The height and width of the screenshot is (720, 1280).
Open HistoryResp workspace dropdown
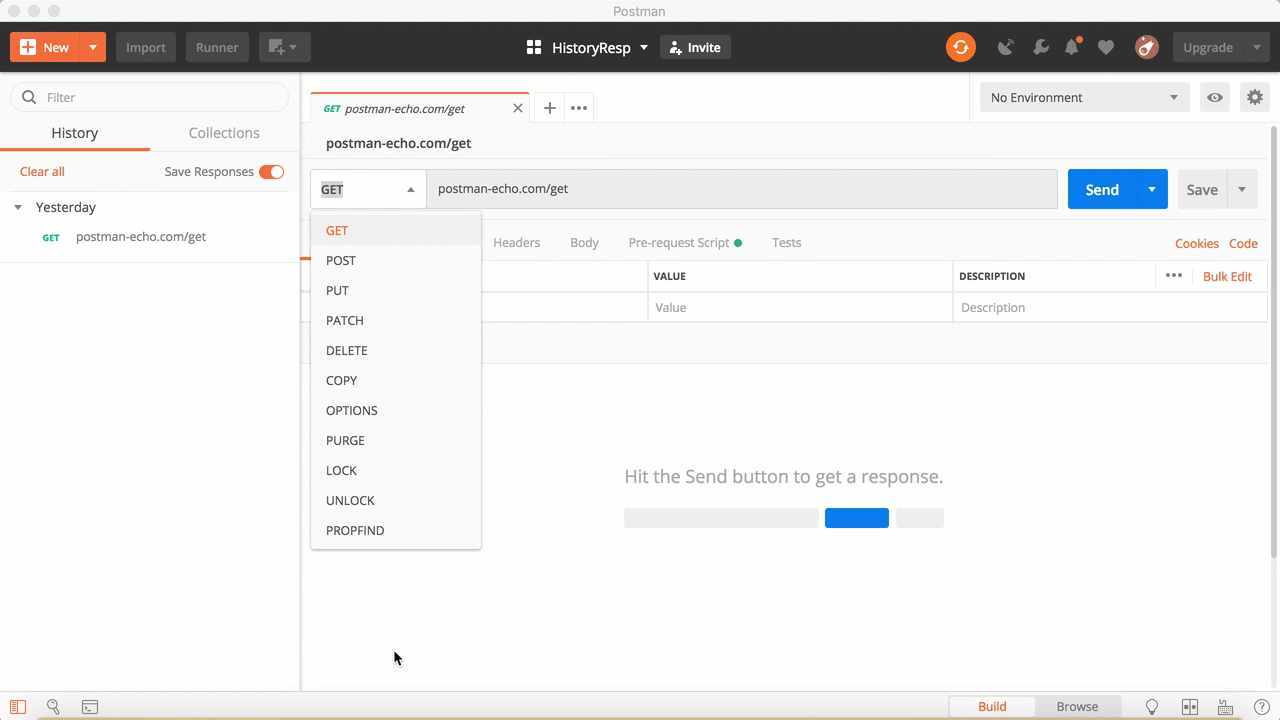coord(644,47)
